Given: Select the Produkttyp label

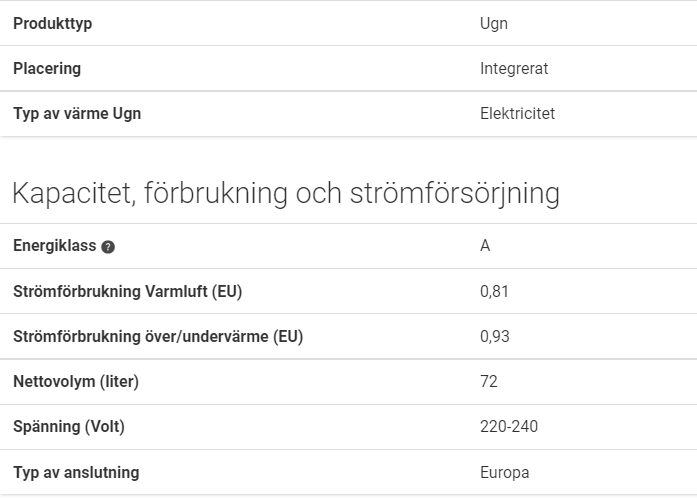Looking at the screenshot, I should pyautogui.click(x=52, y=24).
